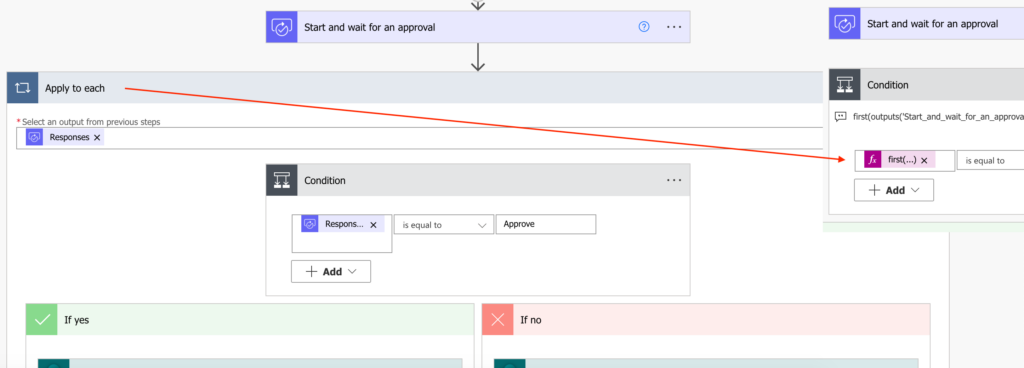Viewport: 1024px width, 368px height.
Task: Remove the first(...) expression token
Action: pyautogui.click(x=924, y=161)
